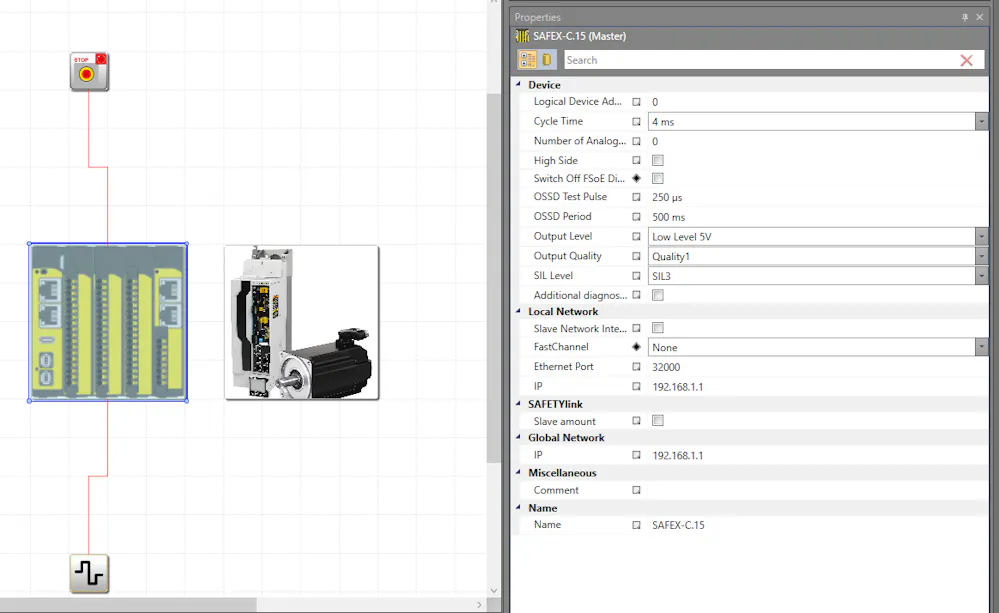Image resolution: width=999 pixels, height=613 pixels.
Task: Select the emergency stop block on canvas
Action: [89, 72]
